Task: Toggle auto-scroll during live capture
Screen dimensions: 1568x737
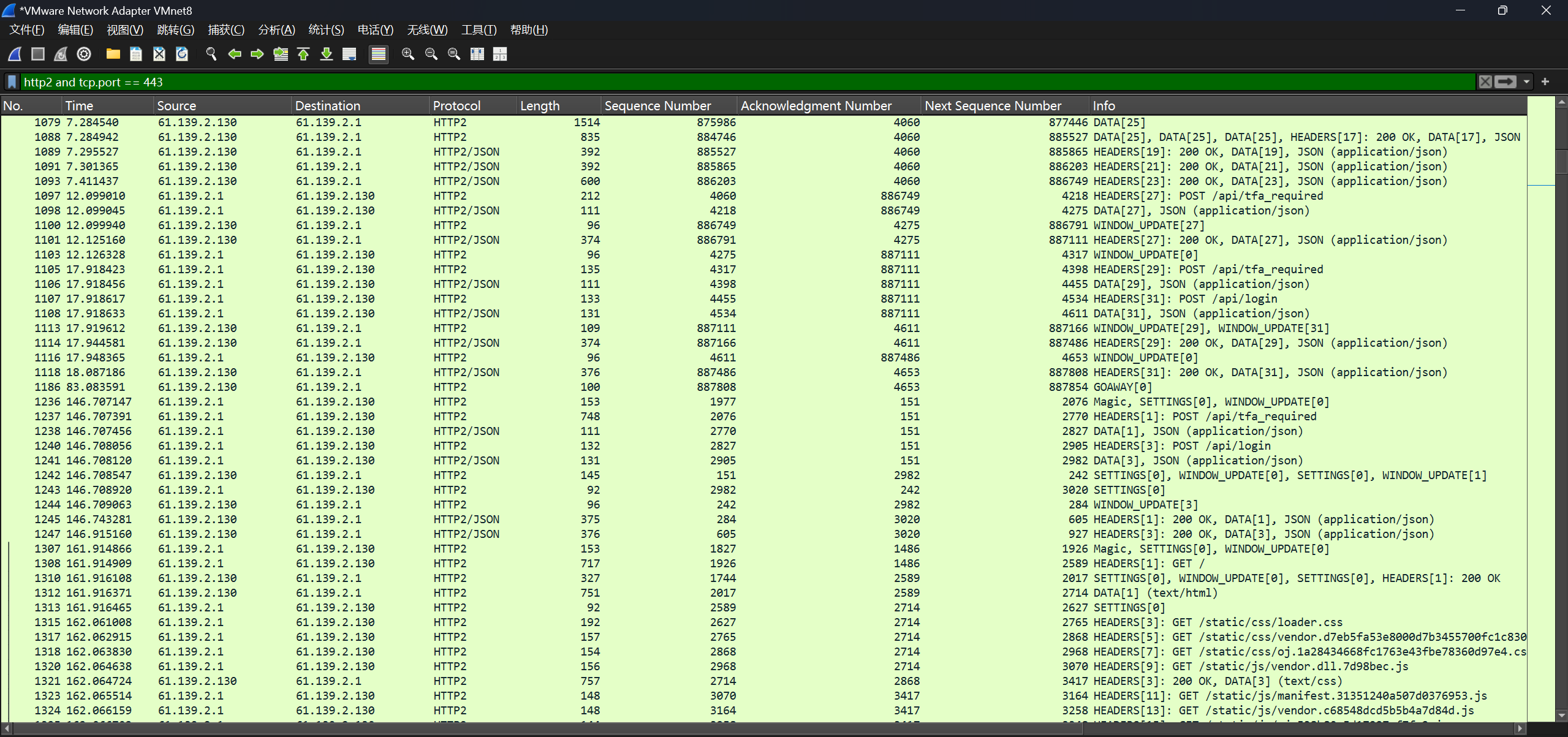Action: point(349,54)
